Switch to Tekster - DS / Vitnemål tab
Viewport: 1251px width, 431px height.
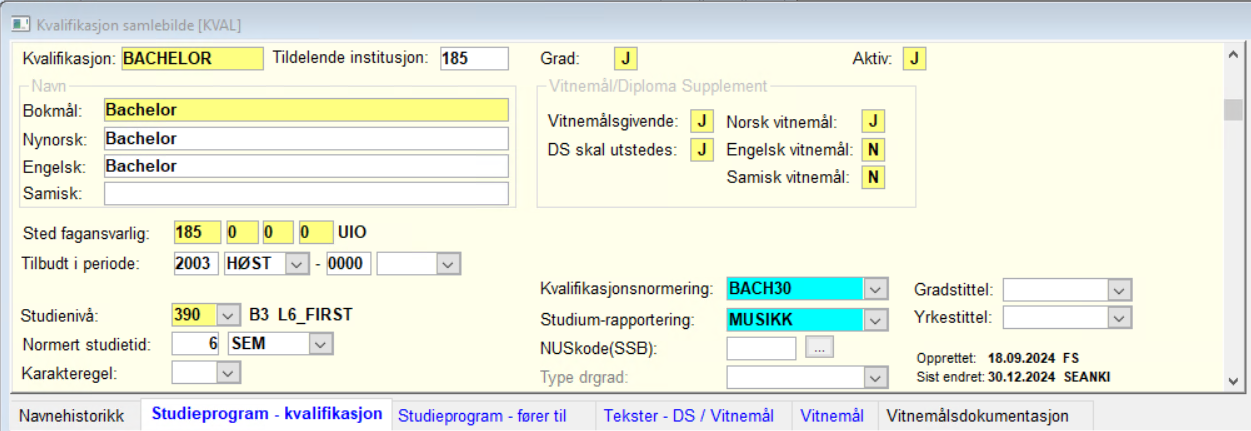tap(689, 416)
